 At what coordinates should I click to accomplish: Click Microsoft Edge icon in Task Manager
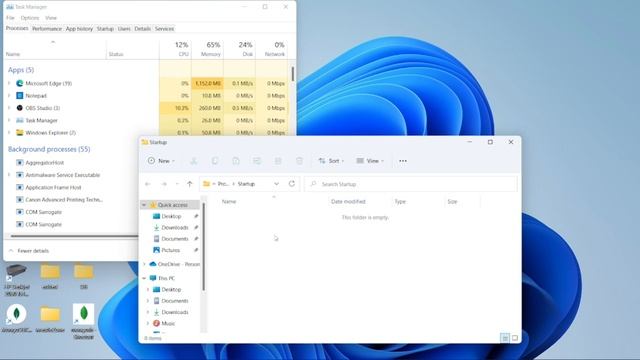(x=20, y=83)
